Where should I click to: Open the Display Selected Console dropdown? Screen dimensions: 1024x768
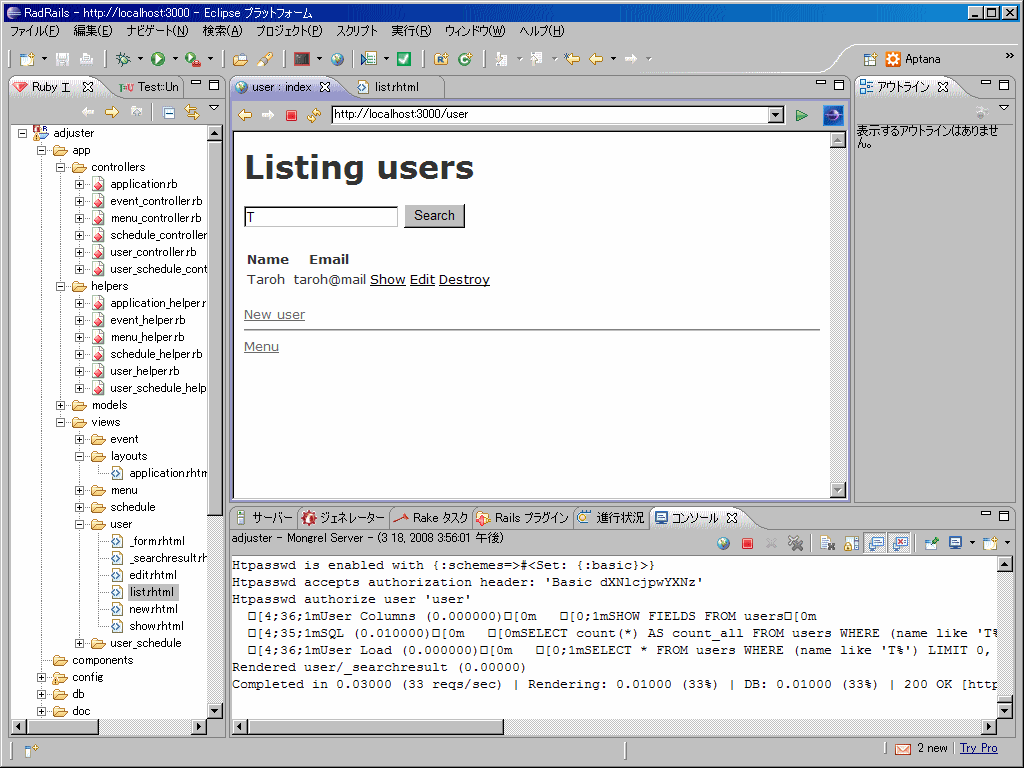tap(972, 543)
